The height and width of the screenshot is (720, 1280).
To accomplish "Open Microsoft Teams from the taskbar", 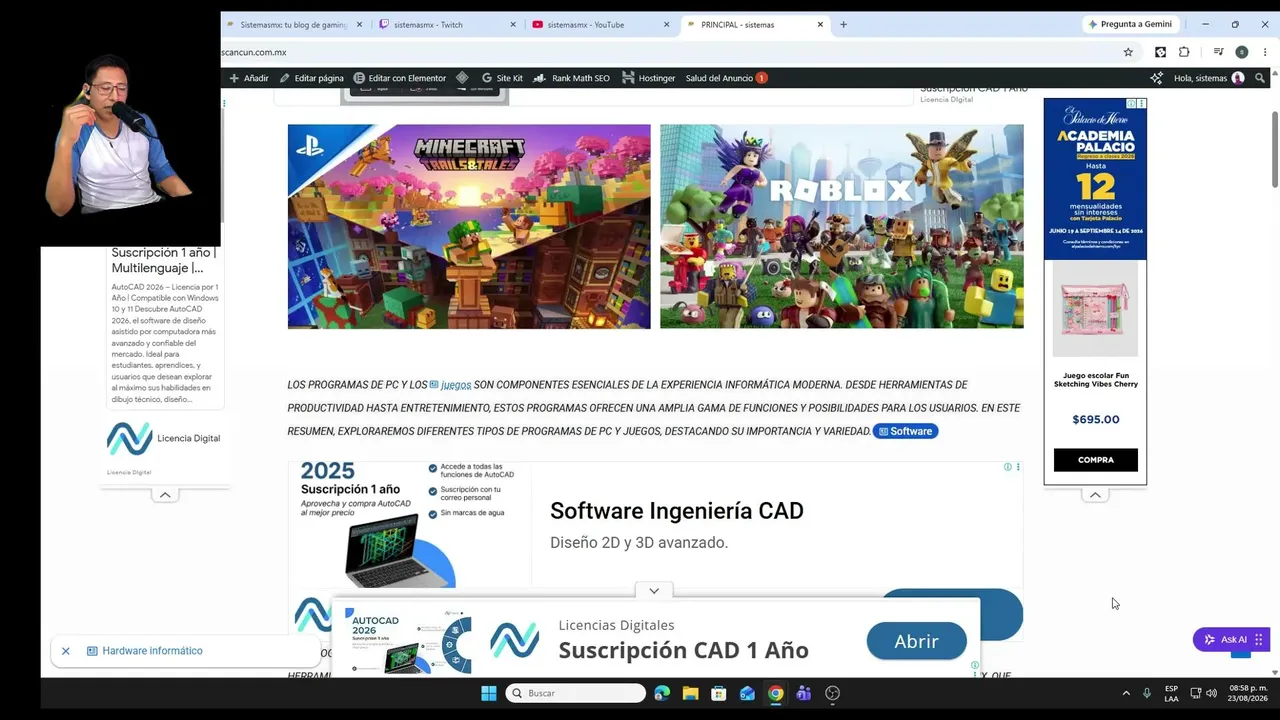I will click(803, 693).
